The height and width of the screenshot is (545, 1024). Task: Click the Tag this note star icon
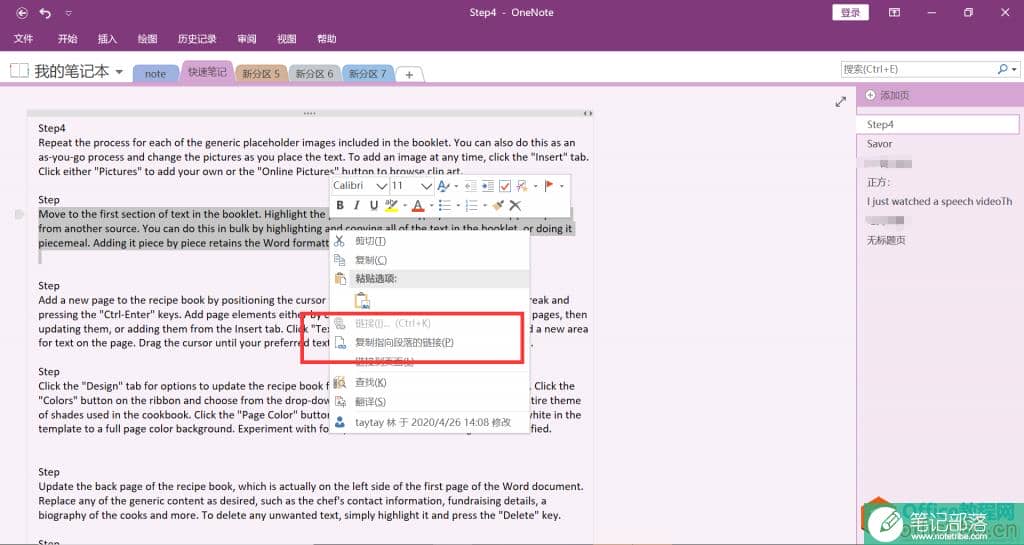[x=522, y=187]
